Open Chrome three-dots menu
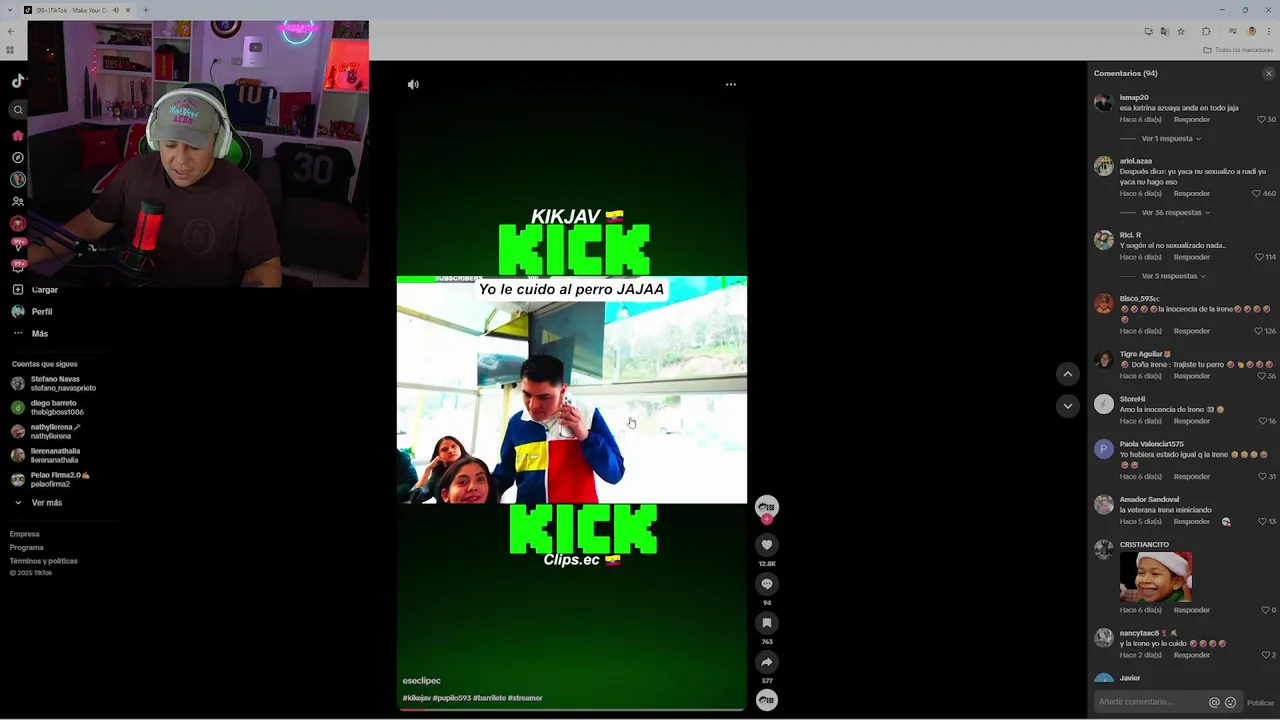The height and width of the screenshot is (720, 1280). [x=1269, y=31]
